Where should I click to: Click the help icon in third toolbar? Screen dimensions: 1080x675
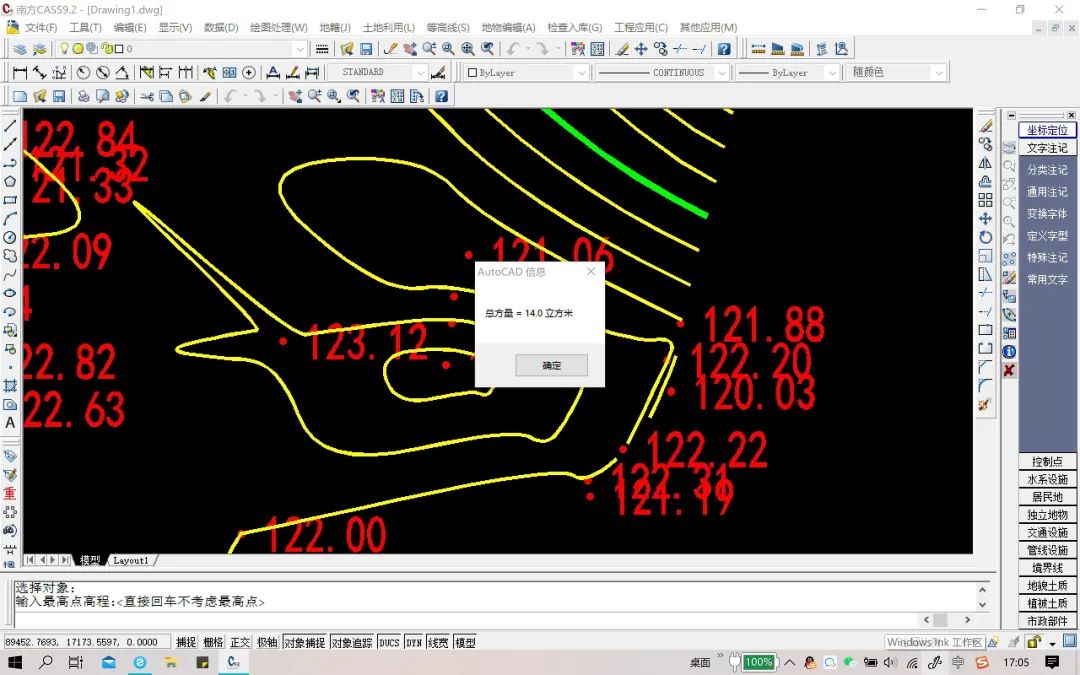pos(442,96)
